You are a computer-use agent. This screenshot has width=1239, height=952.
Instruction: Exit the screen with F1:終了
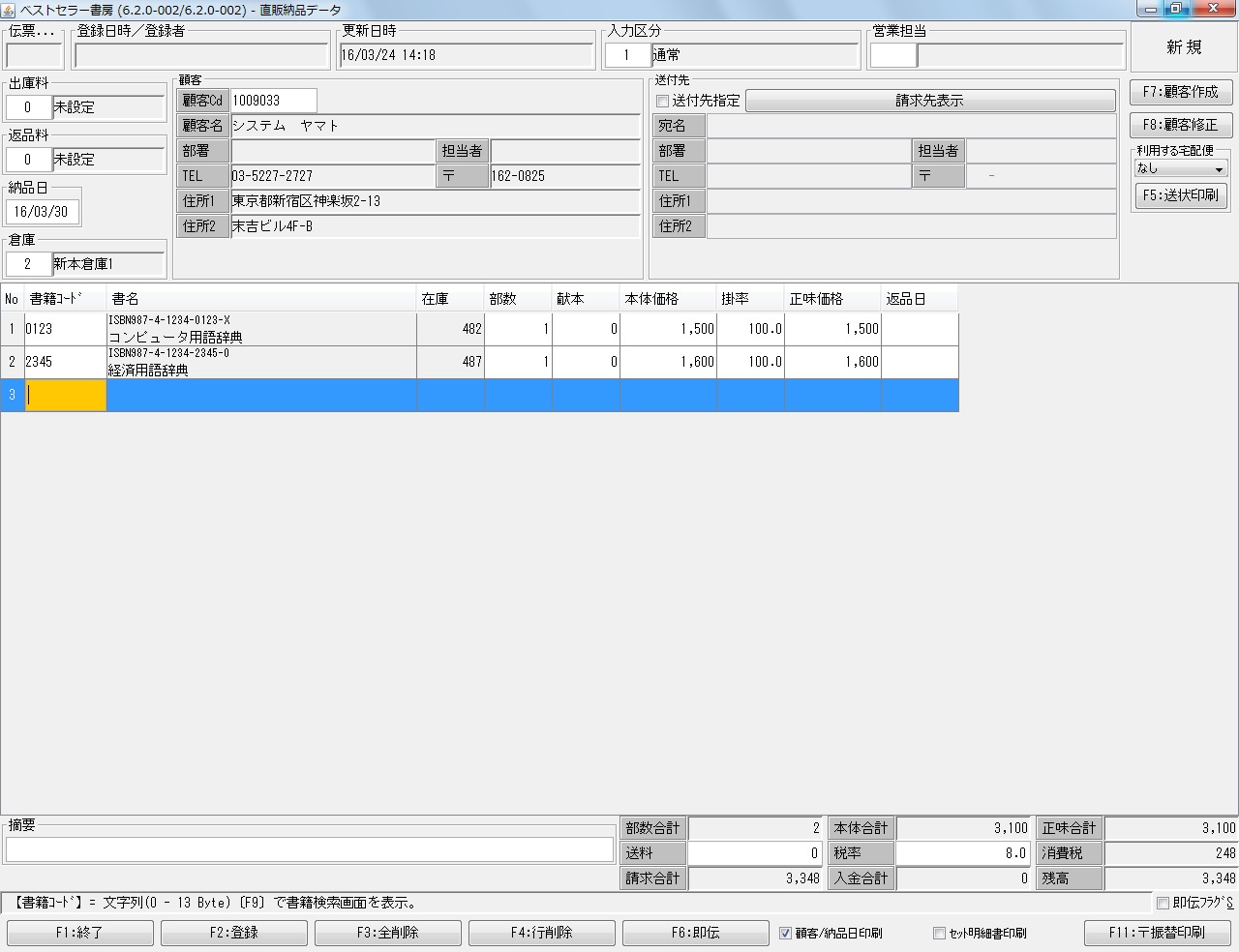[79, 933]
